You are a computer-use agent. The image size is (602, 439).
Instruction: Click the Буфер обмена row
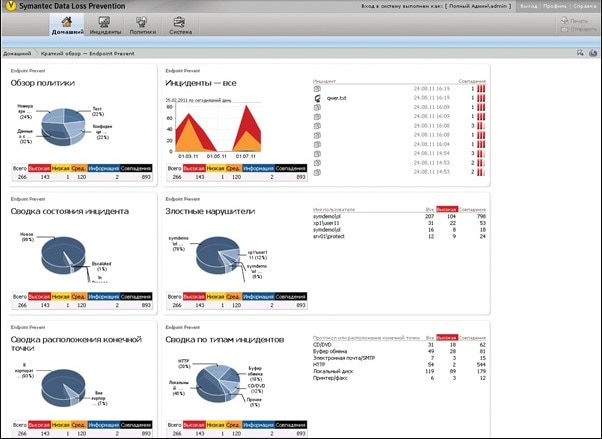click(399, 351)
